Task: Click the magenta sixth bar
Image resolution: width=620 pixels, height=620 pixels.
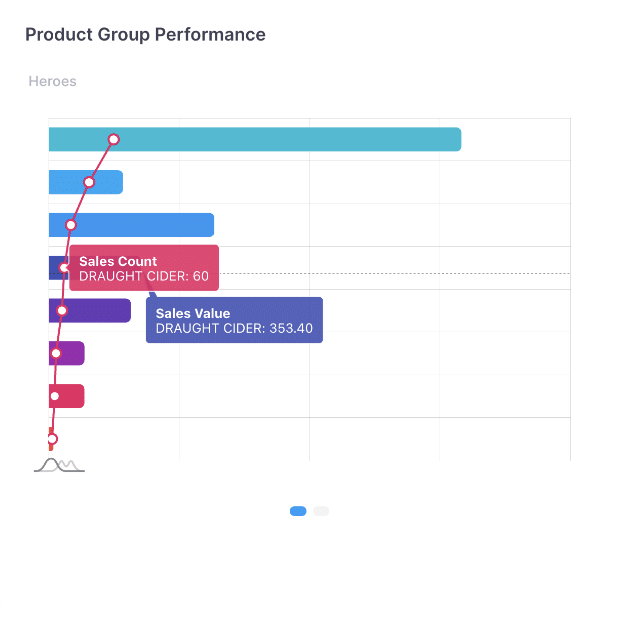Action: (72, 353)
